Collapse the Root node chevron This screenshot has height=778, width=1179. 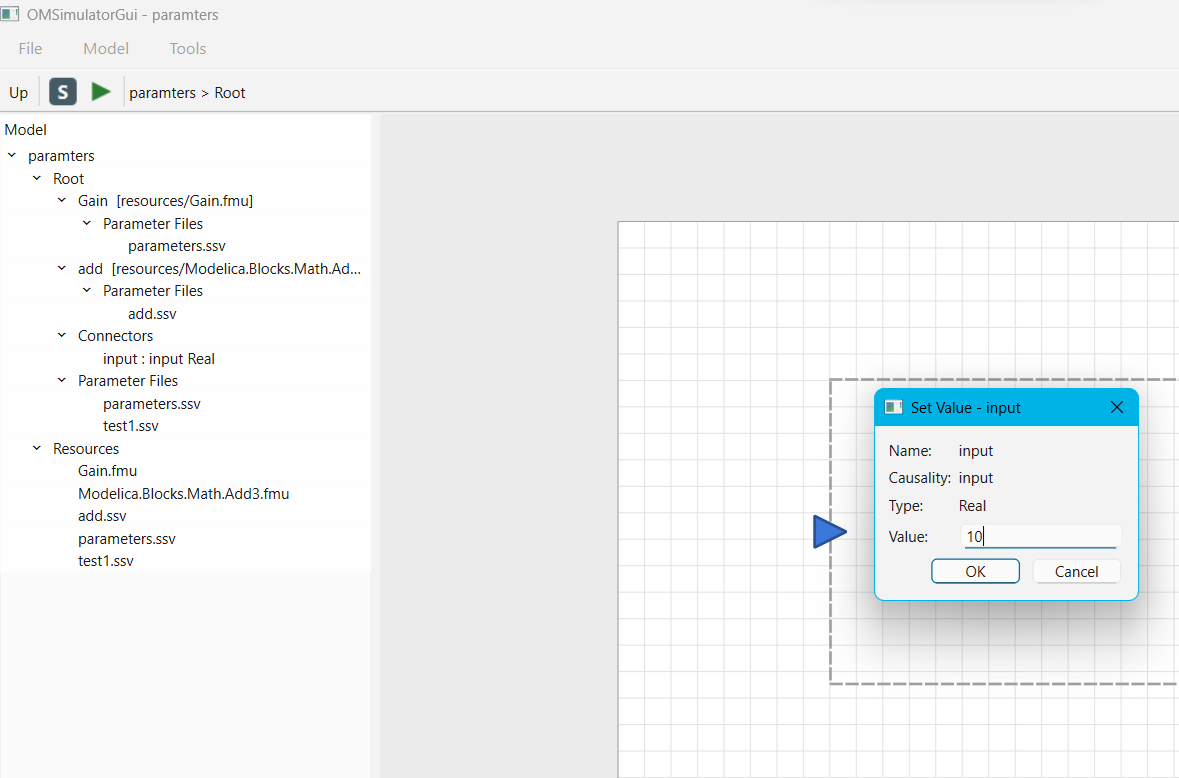pos(37,178)
